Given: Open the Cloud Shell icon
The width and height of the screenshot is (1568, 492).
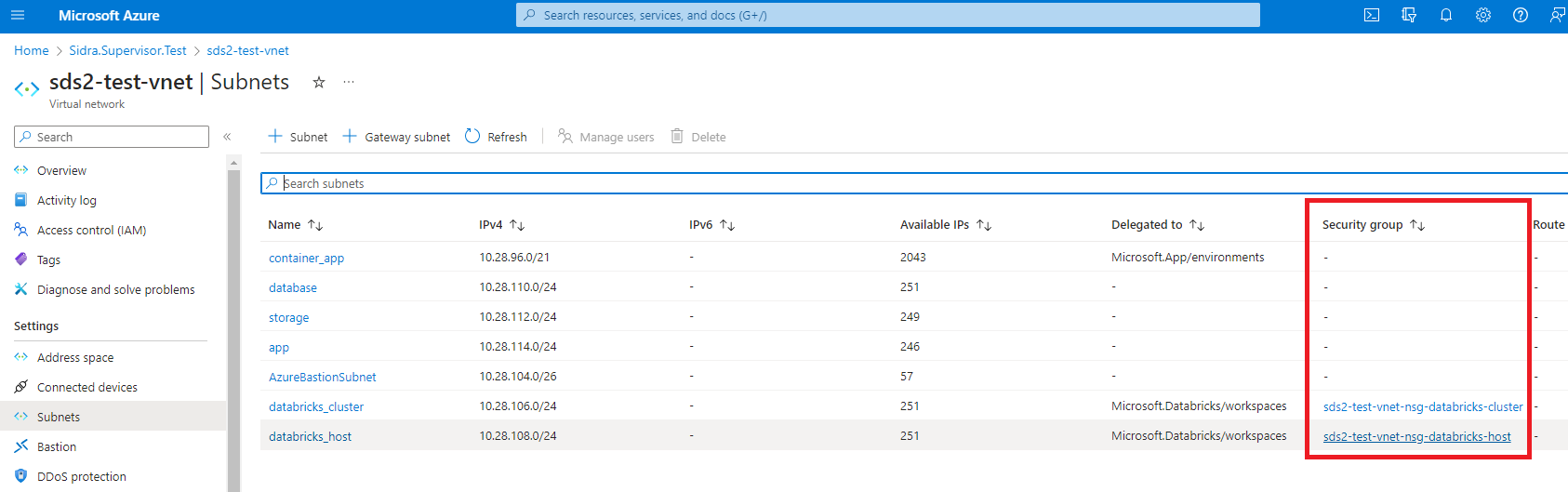Looking at the screenshot, I should point(1372,15).
